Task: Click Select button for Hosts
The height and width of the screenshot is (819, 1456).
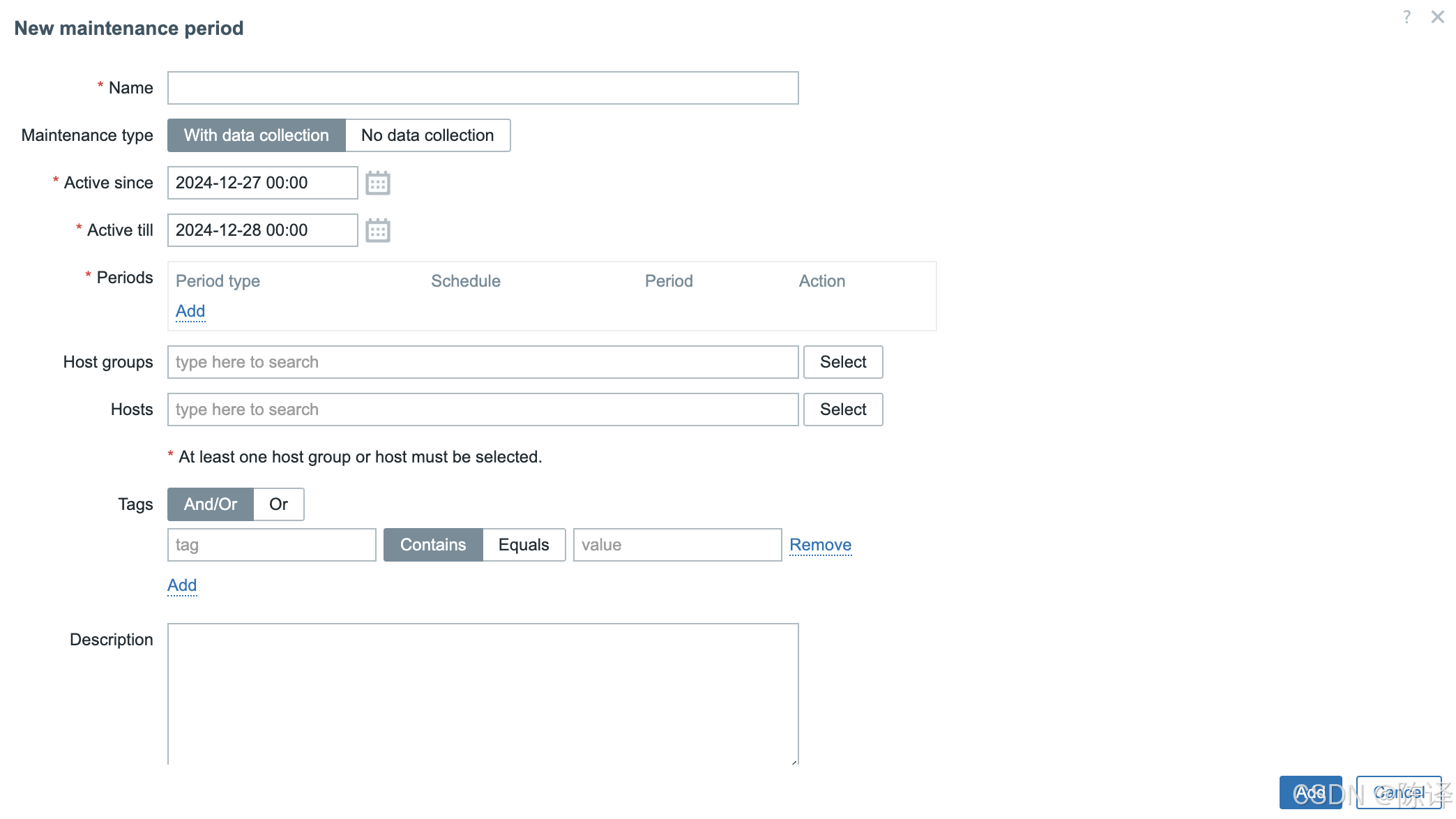Action: [842, 409]
